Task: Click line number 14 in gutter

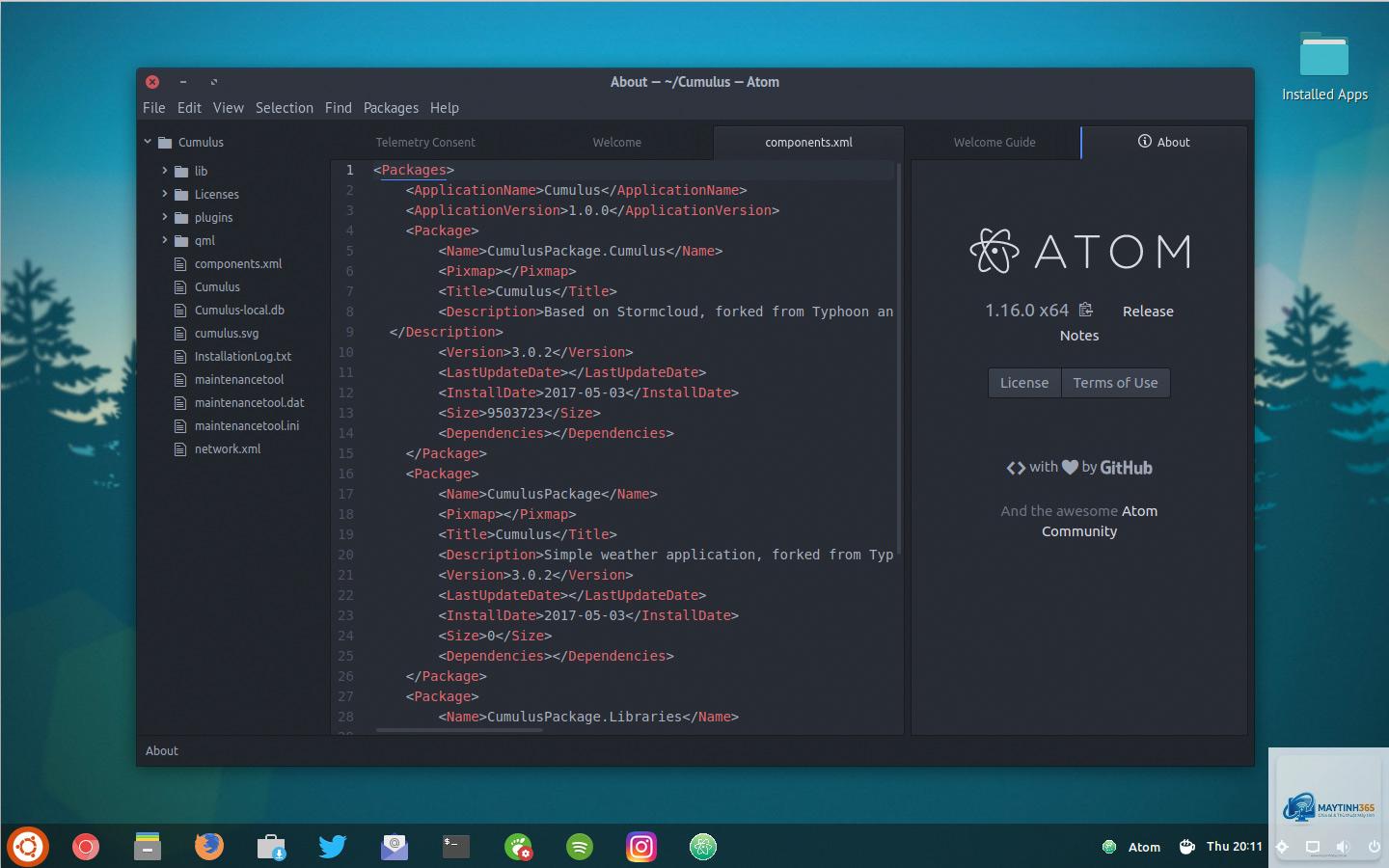Action: point(345,433)
